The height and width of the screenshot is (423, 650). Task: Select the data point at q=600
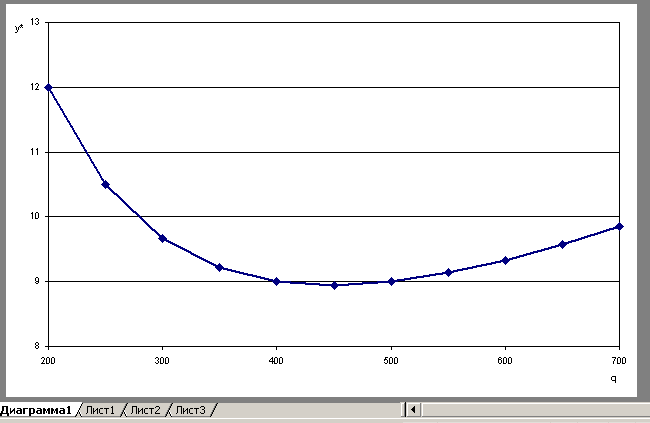click(x=505, y=260)
